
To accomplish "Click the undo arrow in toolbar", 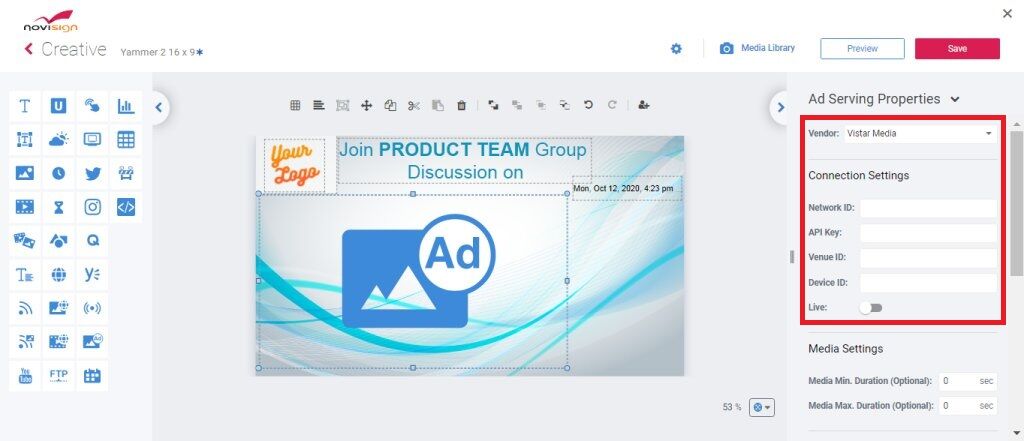I will tap(588, 104).
